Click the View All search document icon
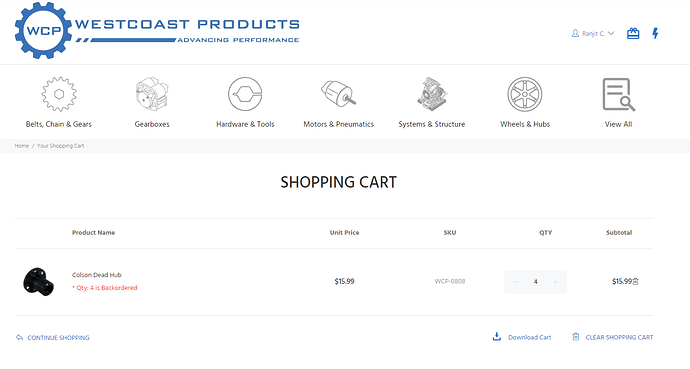690x369 pixels. click(619, 94)
